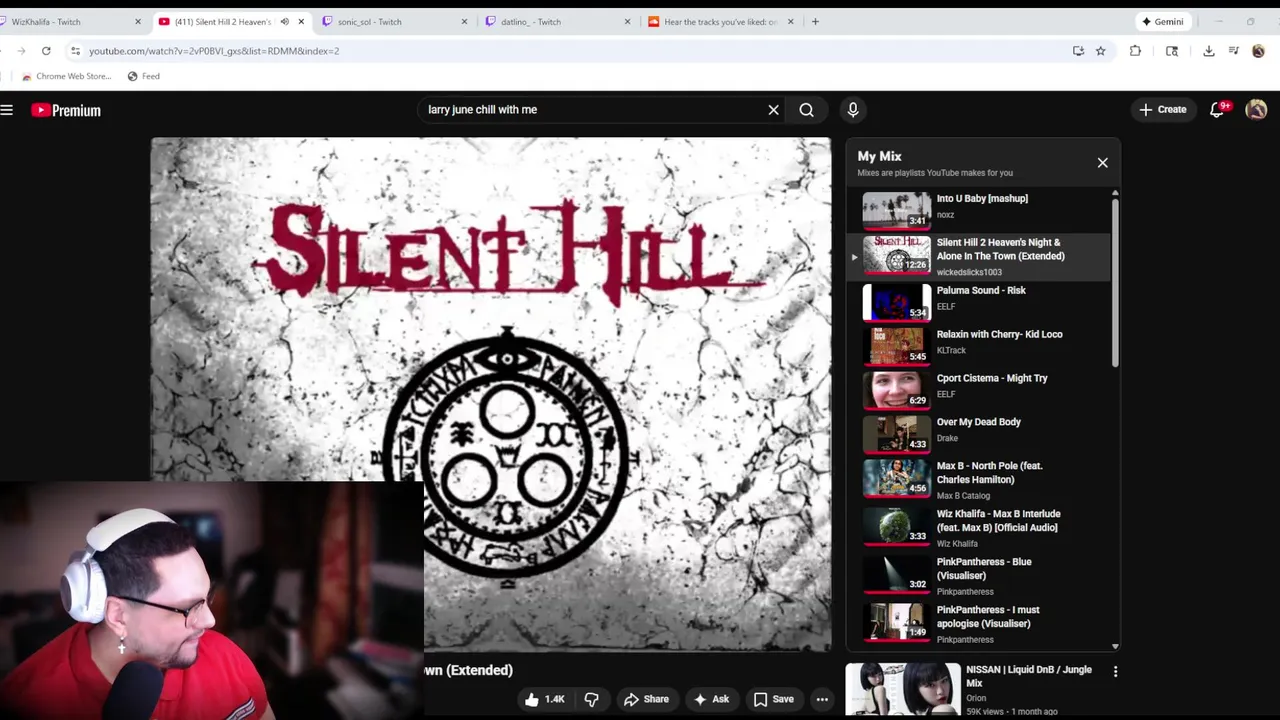Close the Hear the tracks tab
Screen dimensions: 1280x720
click(790, 21)
